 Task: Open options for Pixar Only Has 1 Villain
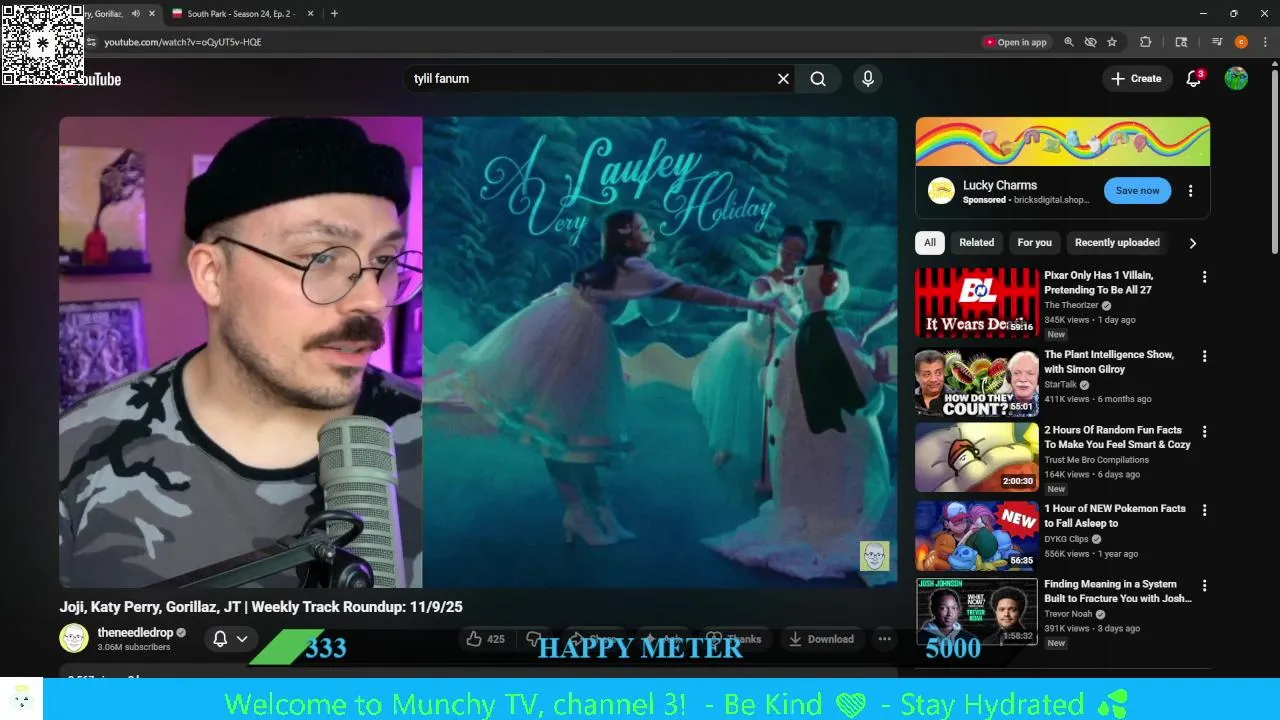click(x=1204, y=277)
